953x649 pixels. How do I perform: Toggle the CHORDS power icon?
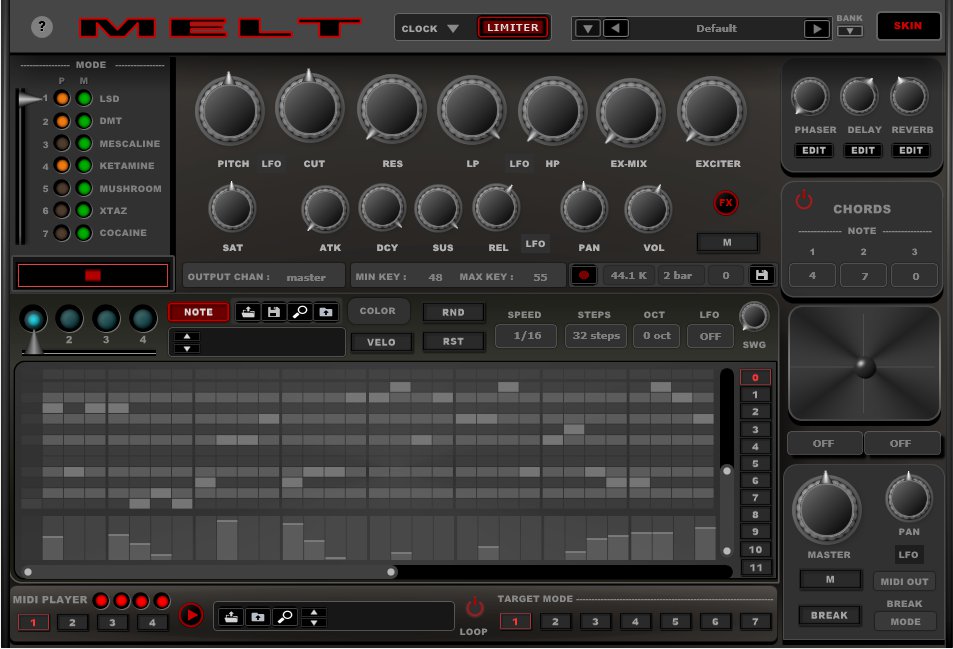tap(804, 200)
